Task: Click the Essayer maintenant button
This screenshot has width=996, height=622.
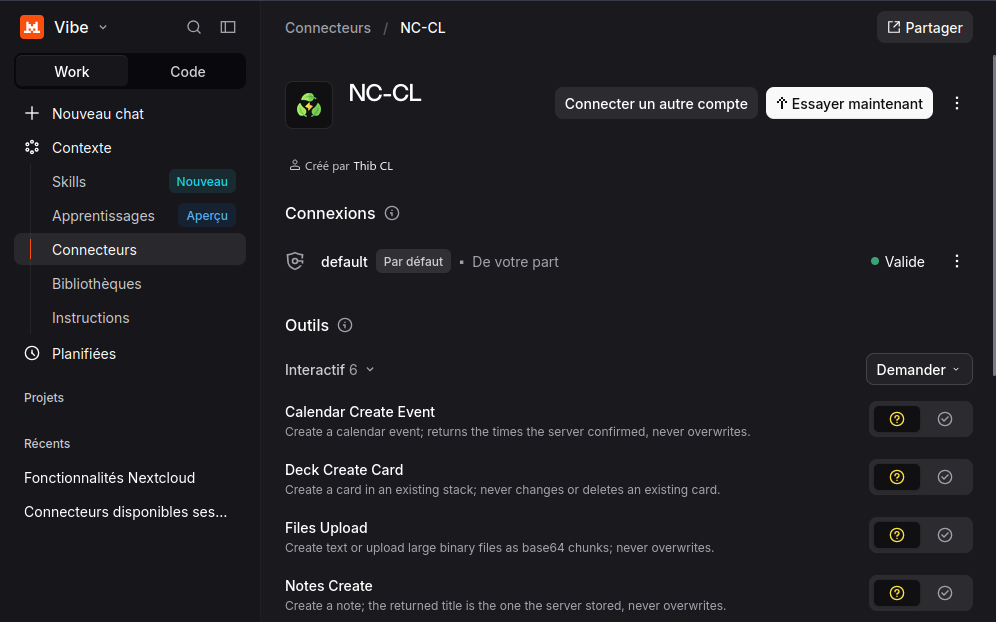Action: pos(849,103)
